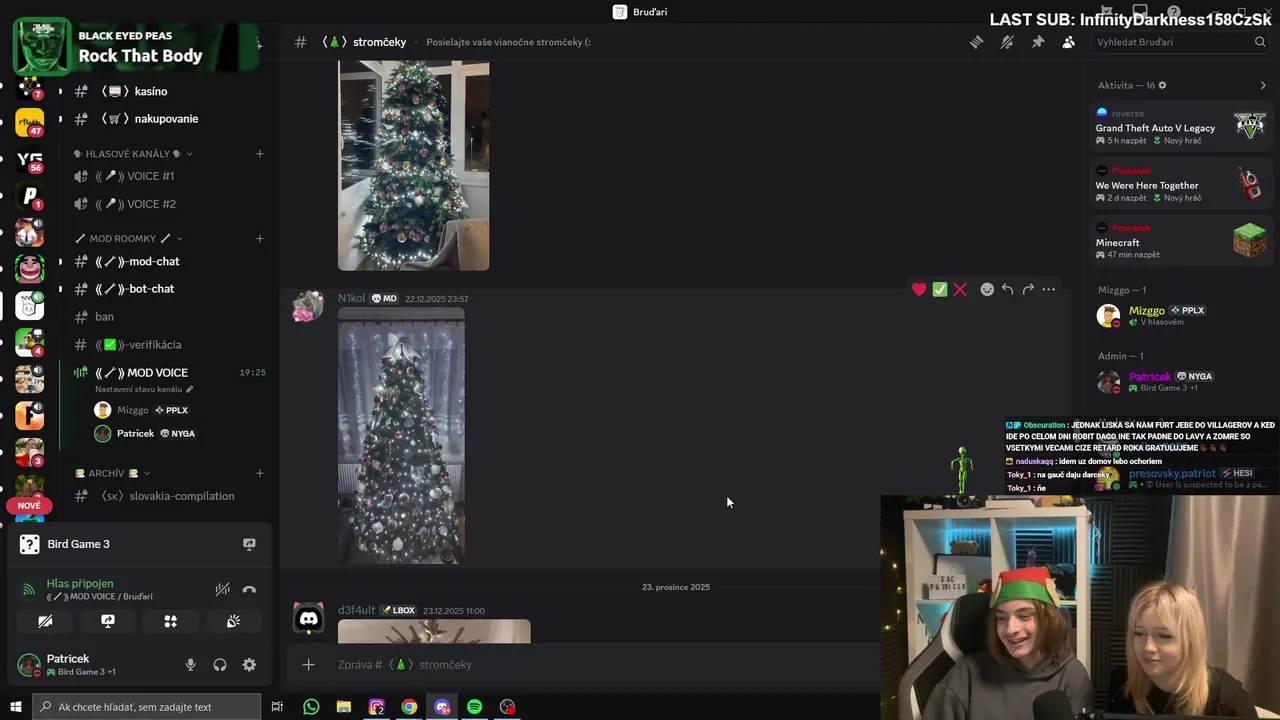Stream Bird Game 3 screen icon
The image size is (1280, 720).
(249, 544)
